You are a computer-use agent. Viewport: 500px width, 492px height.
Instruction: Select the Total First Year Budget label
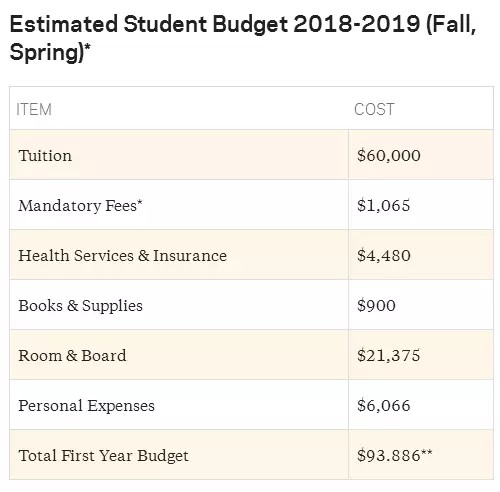coord(104,456)
